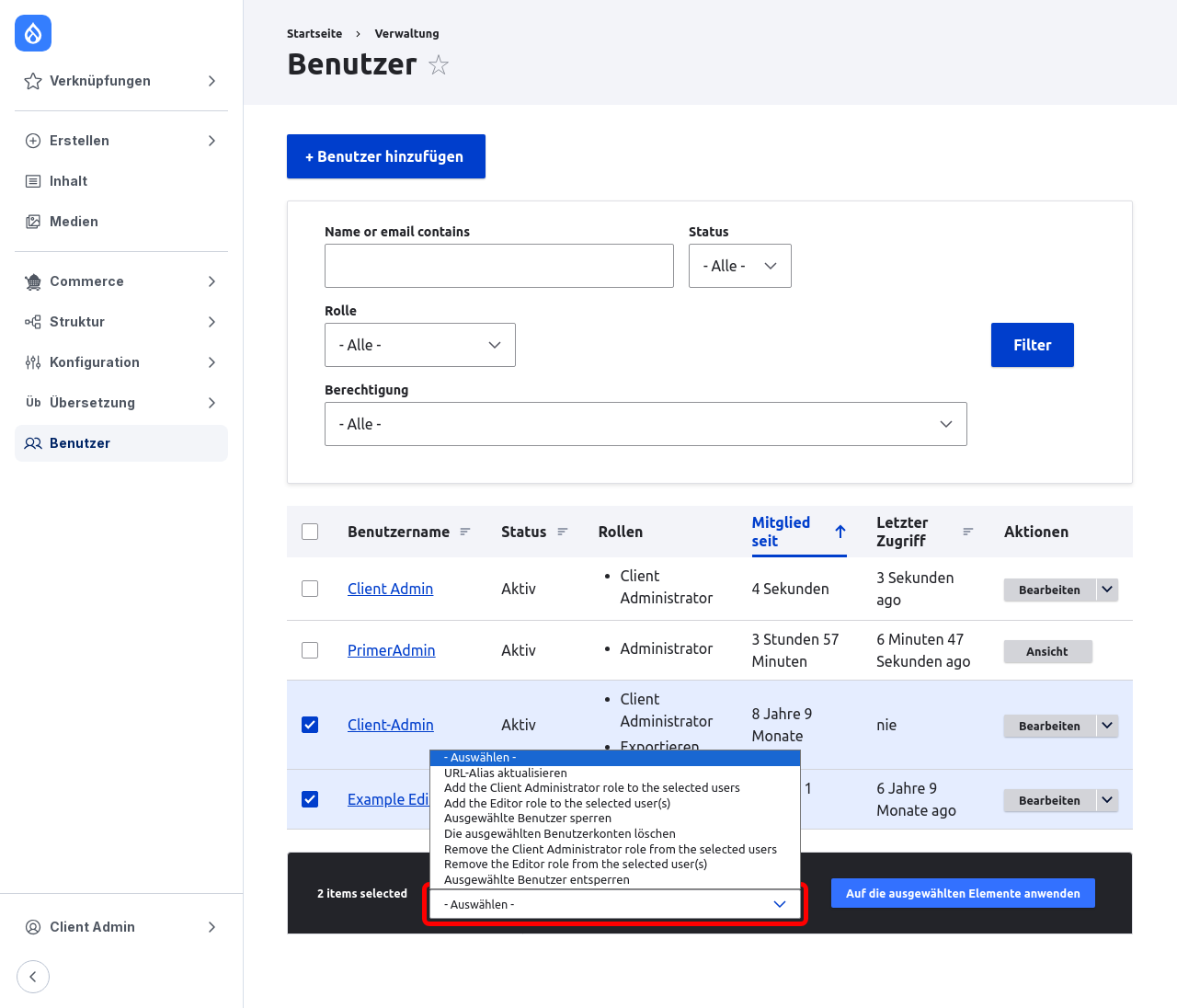Open the Status filter dropdown
This screenshot has width=1177, height=1008.
coord(739,266)
